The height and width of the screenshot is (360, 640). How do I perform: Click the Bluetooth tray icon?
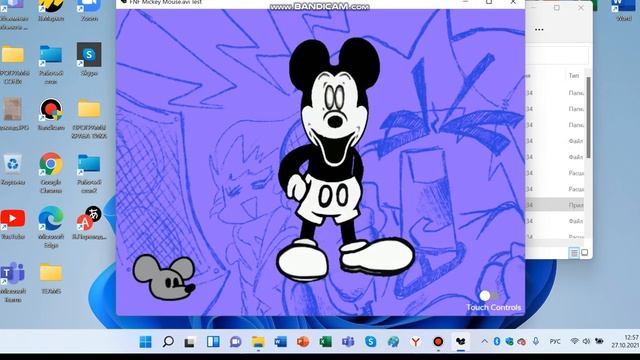pos(497,342)
